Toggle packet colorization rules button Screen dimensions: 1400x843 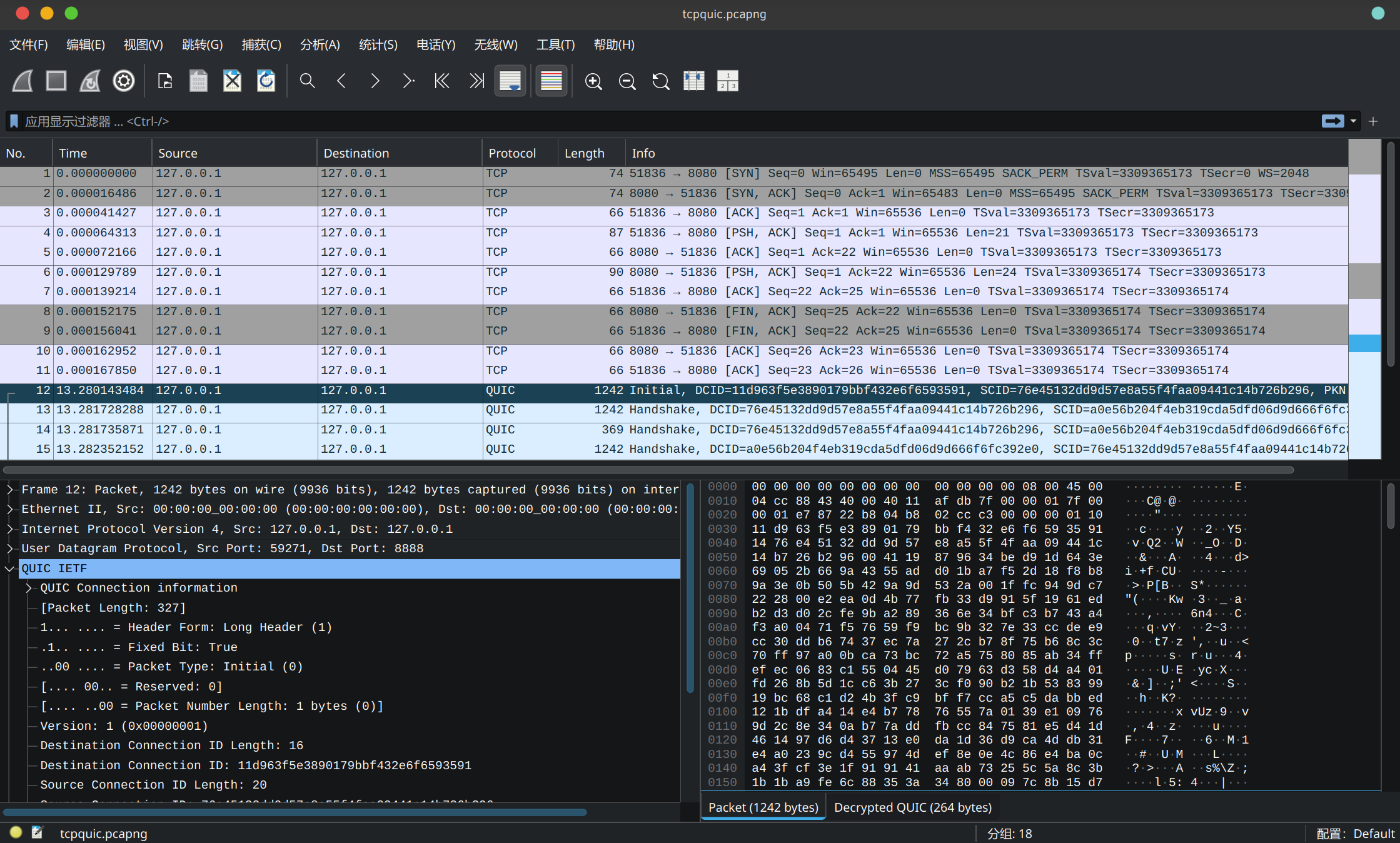click(x=551, y=81)
